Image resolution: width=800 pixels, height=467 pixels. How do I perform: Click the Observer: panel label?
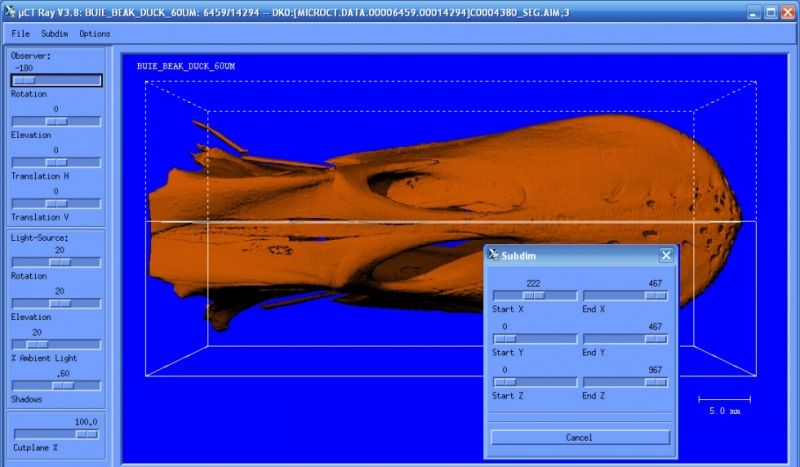pos(31,56)
